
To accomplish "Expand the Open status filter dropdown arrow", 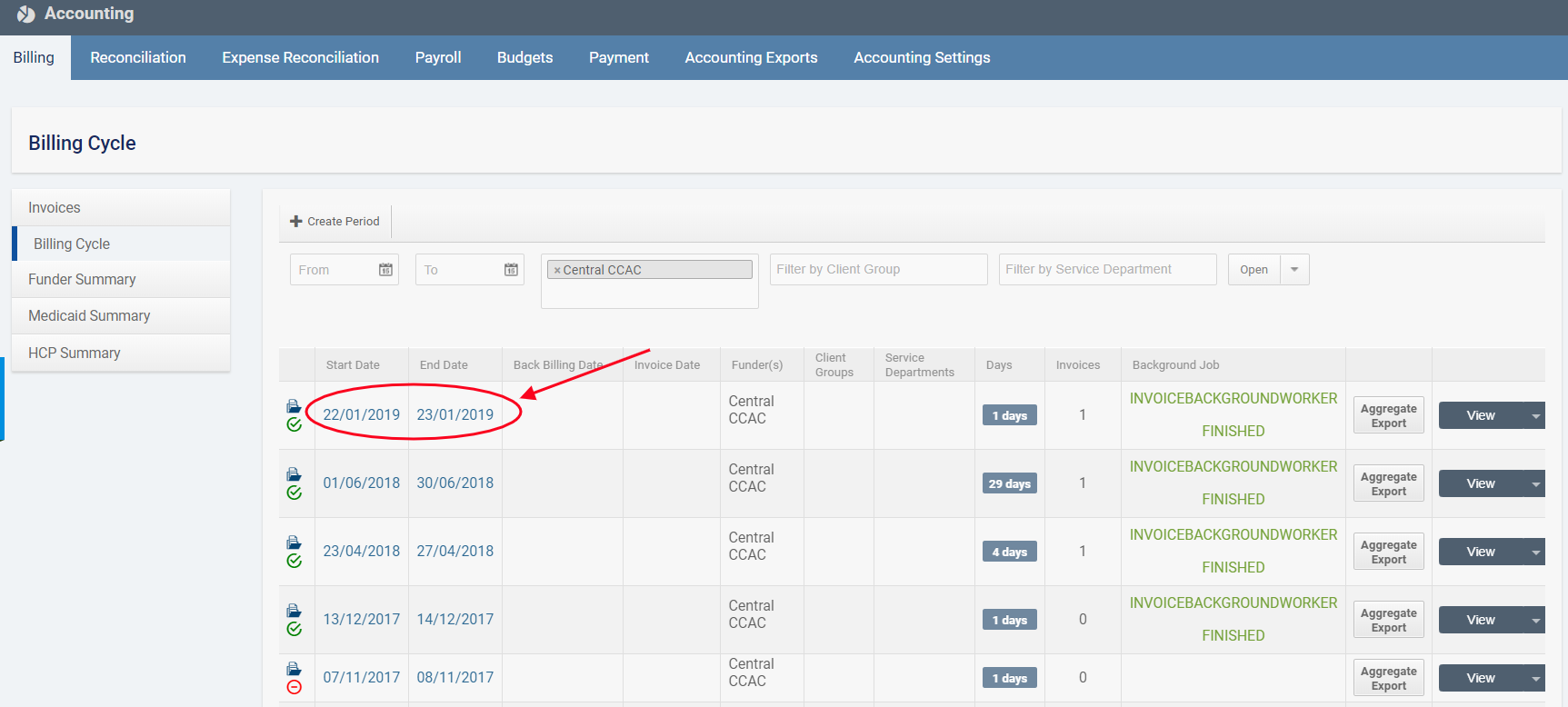I will 1294,270.
